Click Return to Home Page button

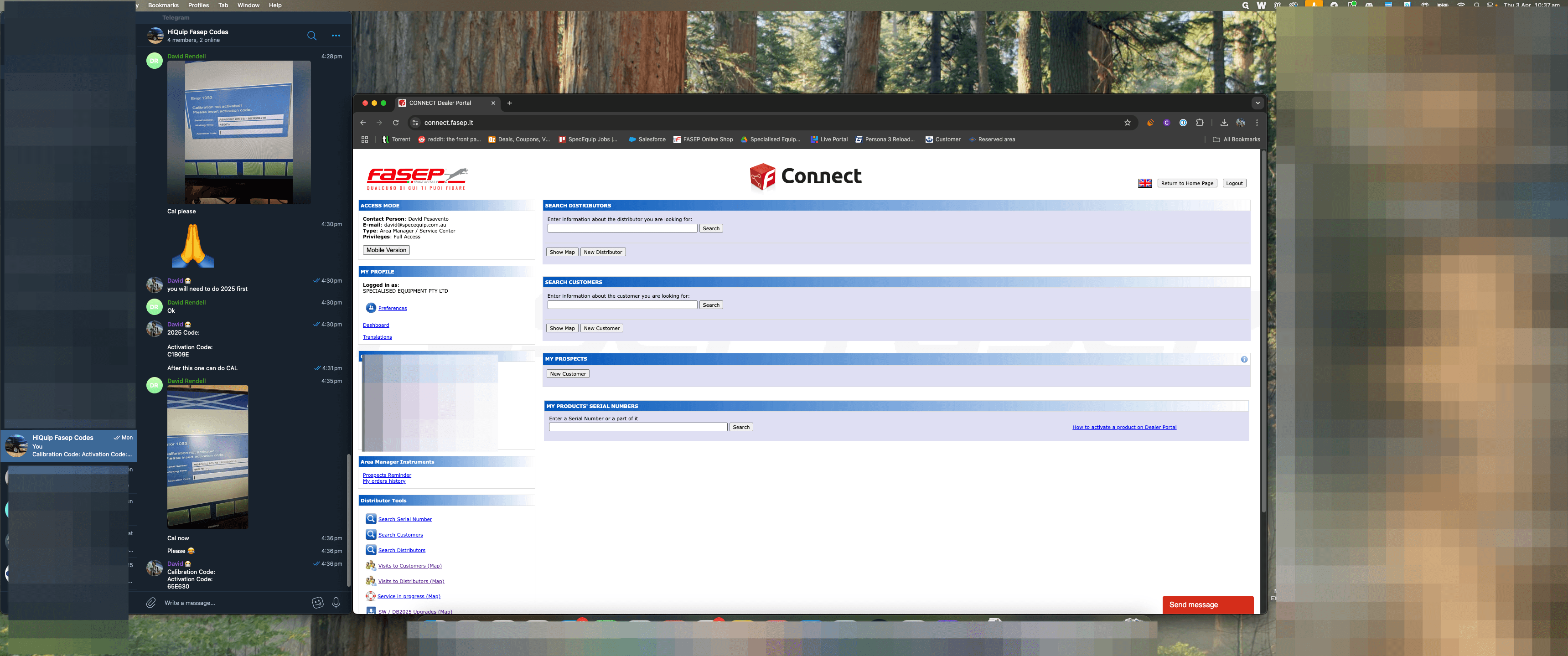coord(1187,183)
